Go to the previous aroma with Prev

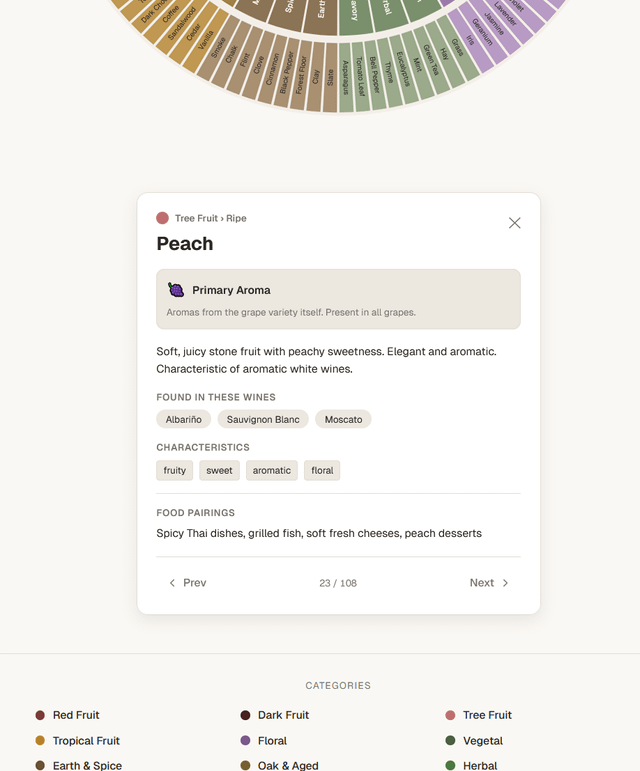click(x=187, y=583)
